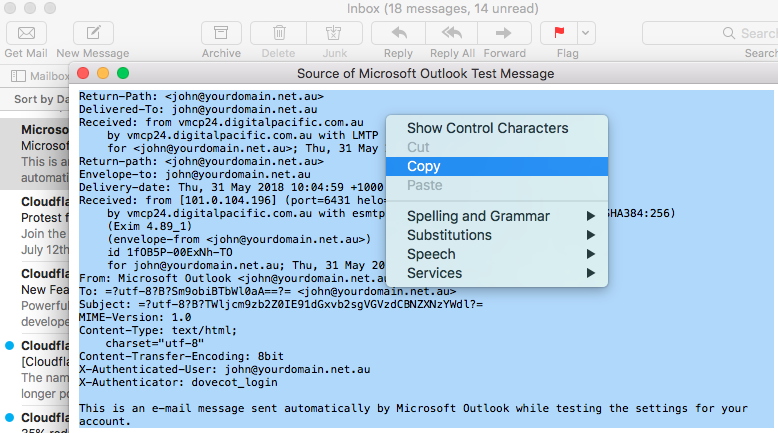
Task: Click the 'Delivered-To: john@yourdomain.net.au' line
Action: pyautogui.click(x=198, y=109)
